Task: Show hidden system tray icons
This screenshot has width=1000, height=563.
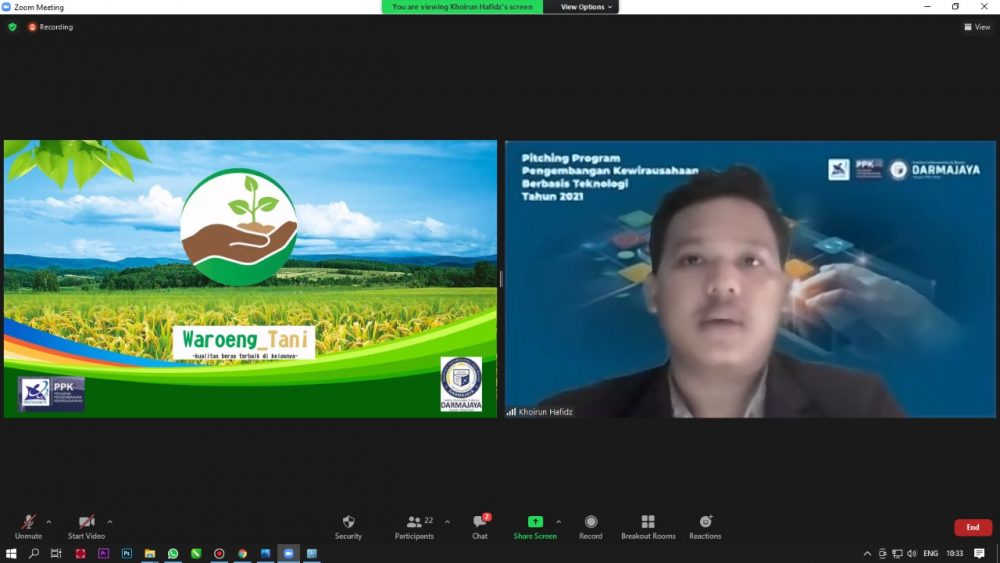Action: click(x=867, y=553)
